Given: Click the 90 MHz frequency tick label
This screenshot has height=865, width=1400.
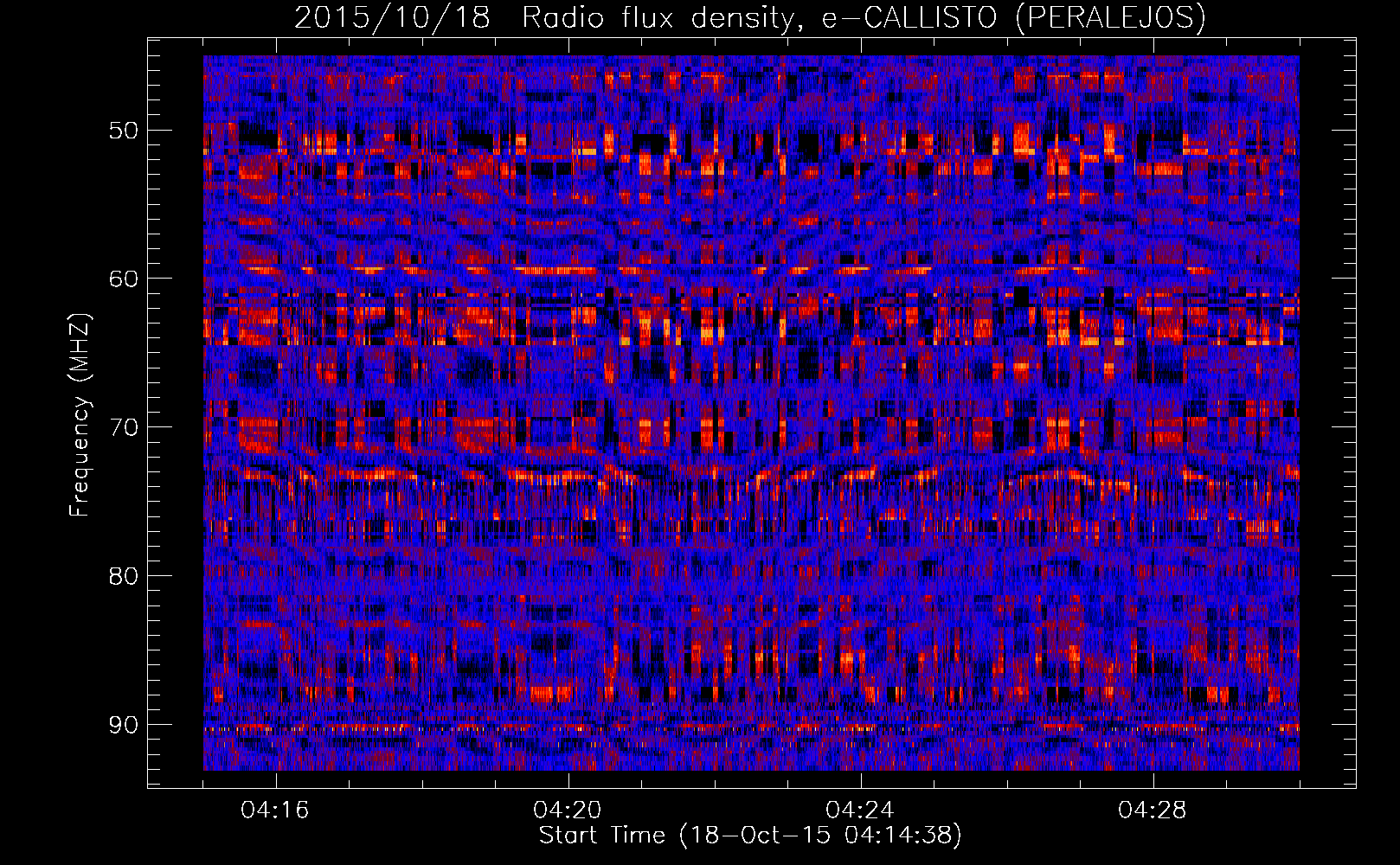Looking at the screenshot, I should click(x=123, y=724).
